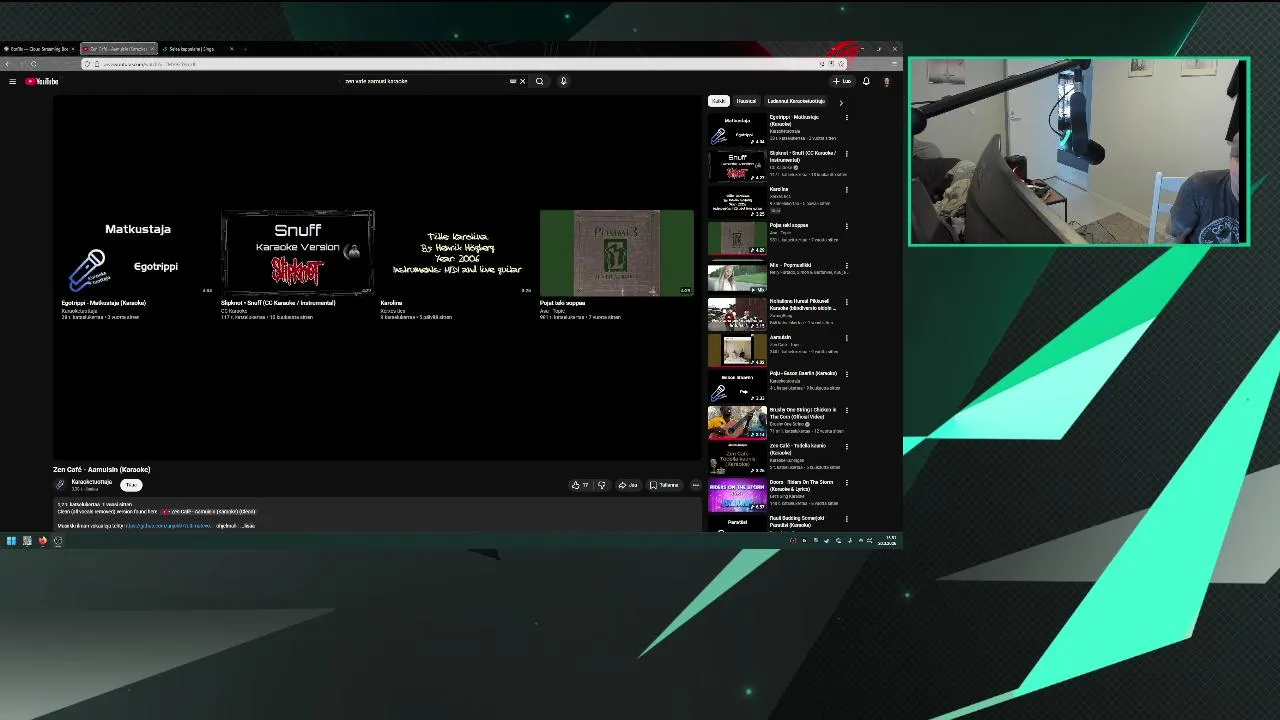Click the Jaa share button
The height and width of the screenshot is (720, 1280).
628,485
